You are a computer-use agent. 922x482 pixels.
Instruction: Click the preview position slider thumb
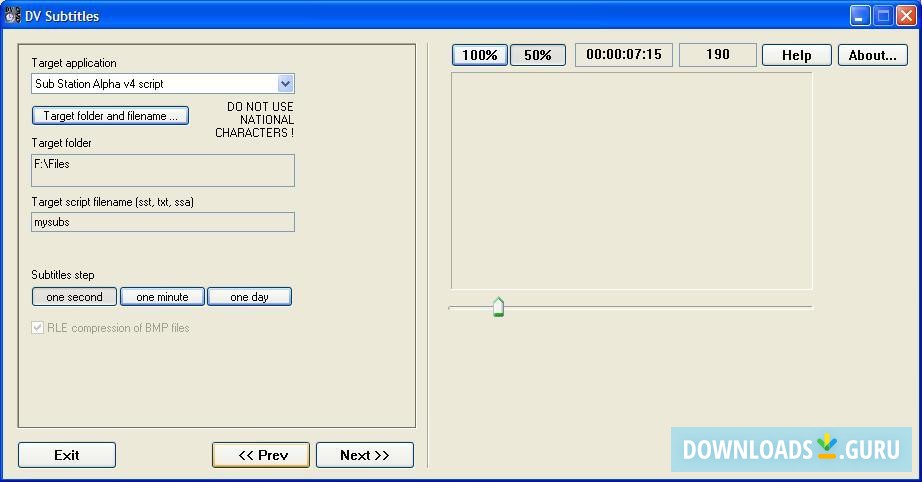pyautogui.click(x=499, y=307)
